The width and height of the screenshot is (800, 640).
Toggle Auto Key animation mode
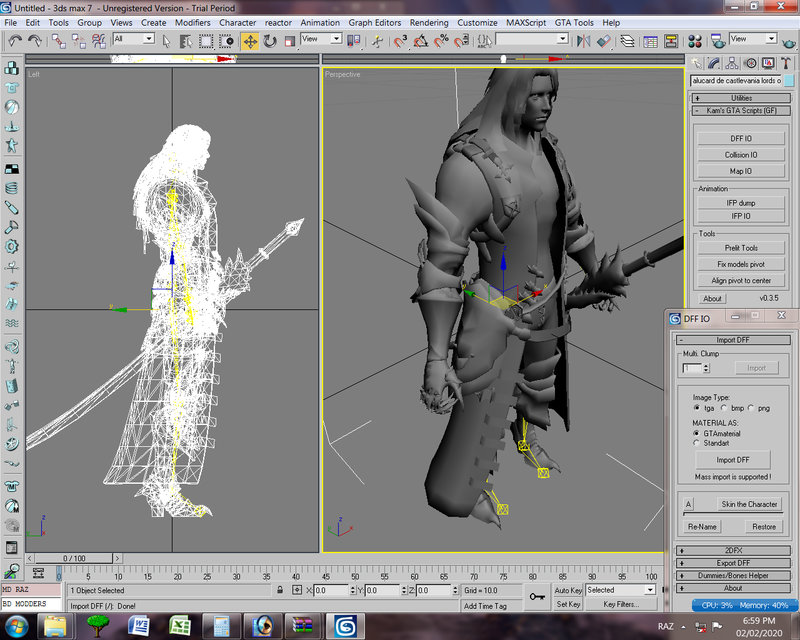[x=568, y=590]
